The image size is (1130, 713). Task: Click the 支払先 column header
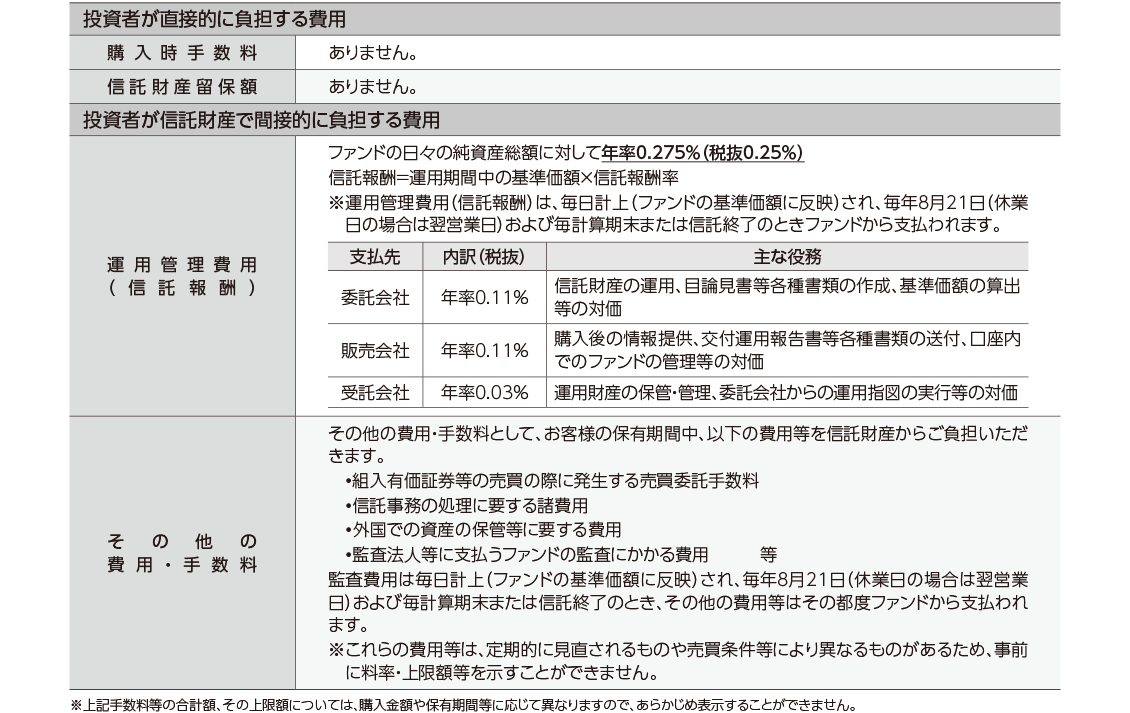click(x=375, y=256)
